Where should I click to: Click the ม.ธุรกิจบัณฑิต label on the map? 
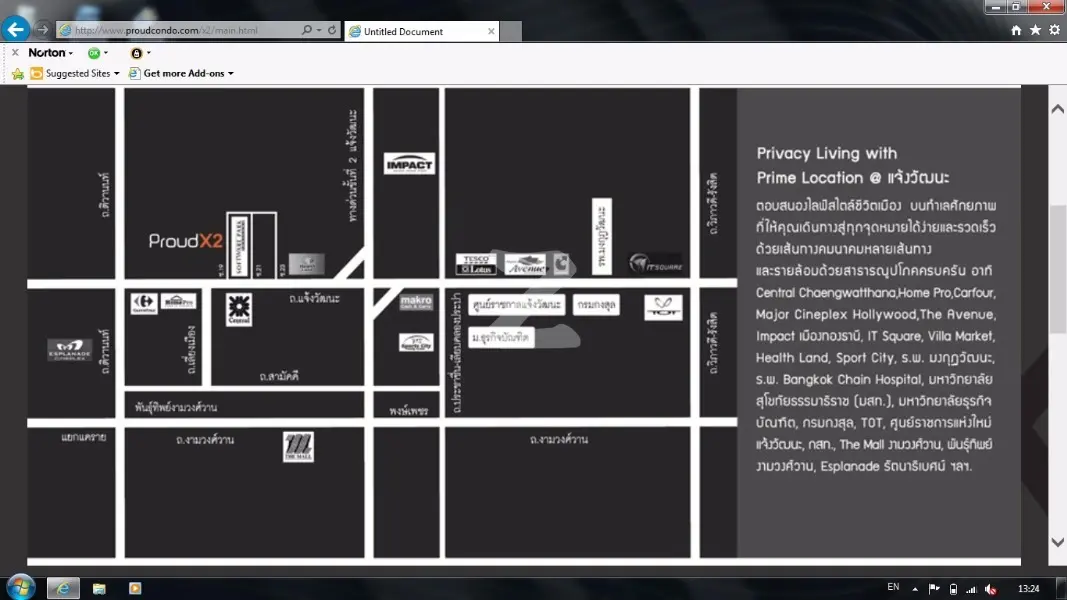(x=501, y=337)
